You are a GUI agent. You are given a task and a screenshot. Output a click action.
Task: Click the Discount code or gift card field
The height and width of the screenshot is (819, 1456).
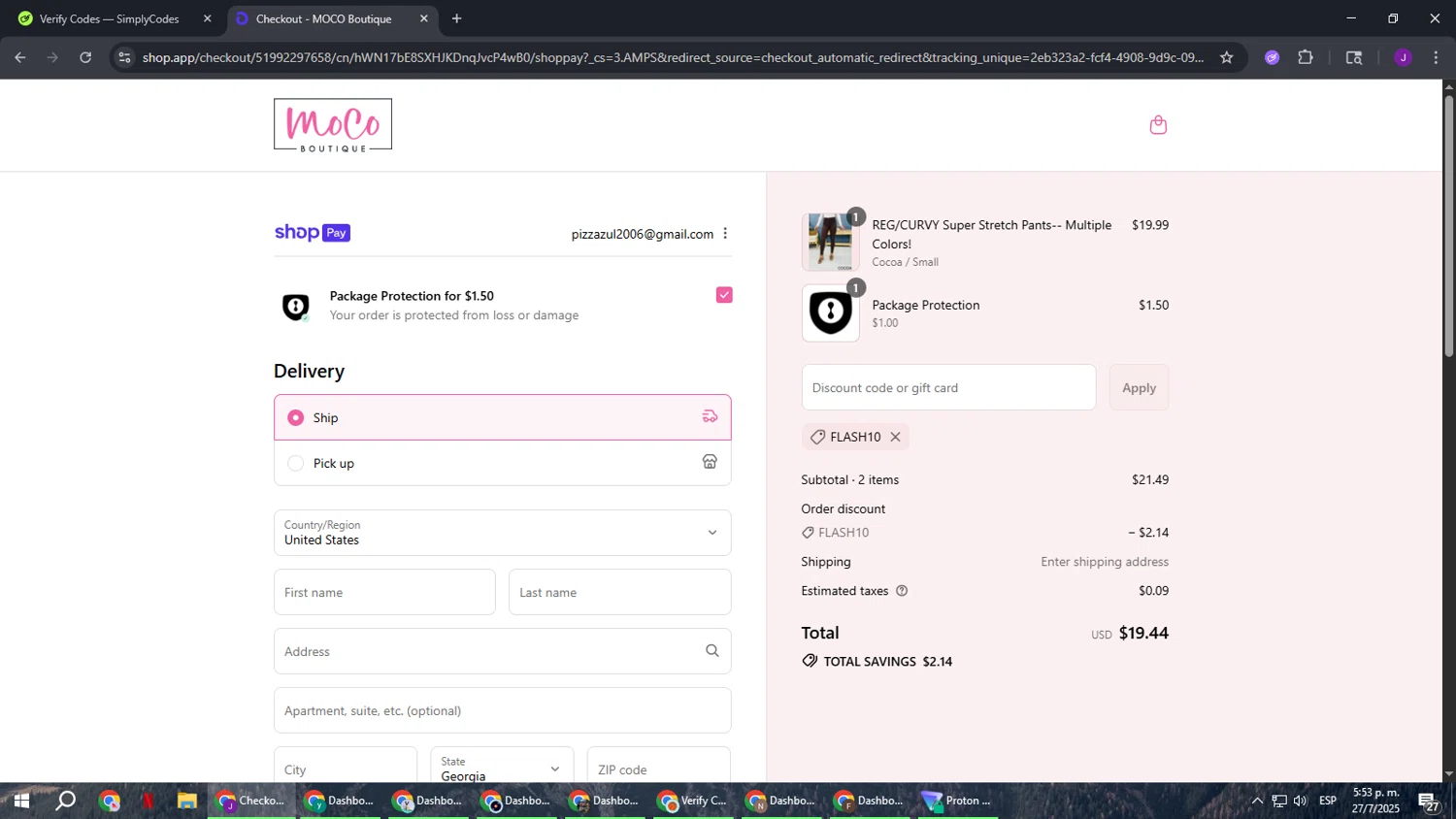(948, 387)
